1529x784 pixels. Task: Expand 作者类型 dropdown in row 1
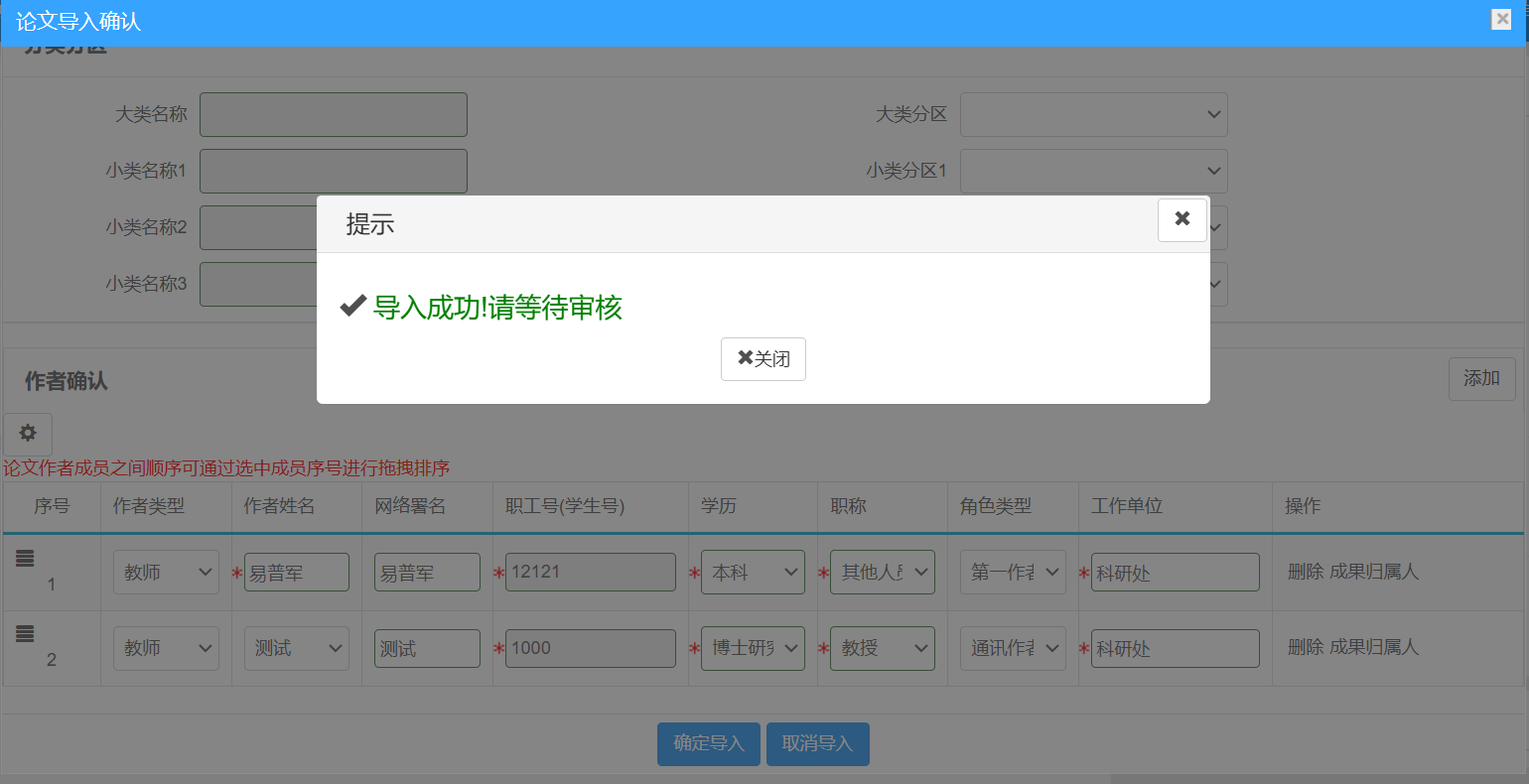(x=166, y=573)
